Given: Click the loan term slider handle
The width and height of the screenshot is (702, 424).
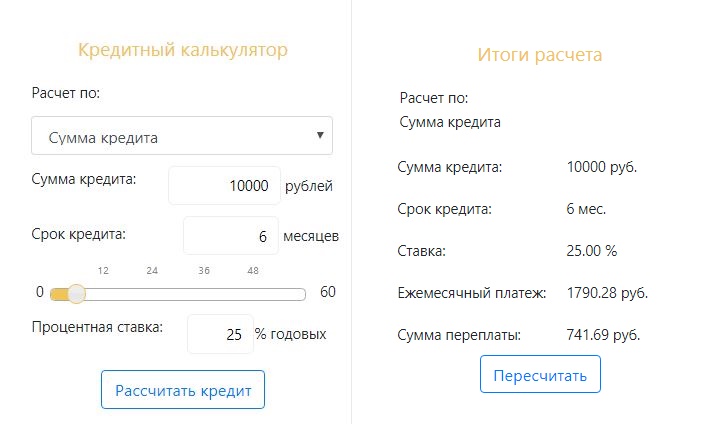Looking at the screenshot, I should 75,293.
